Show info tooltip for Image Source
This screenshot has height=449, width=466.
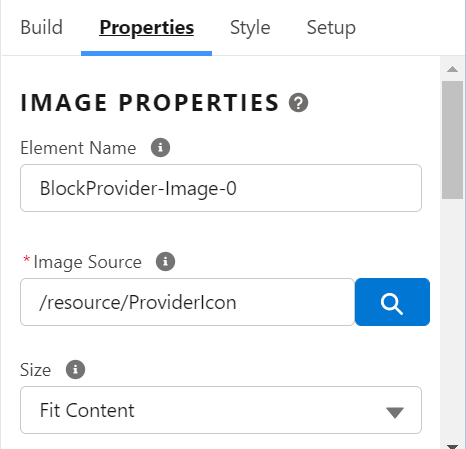tap(165, 261)
